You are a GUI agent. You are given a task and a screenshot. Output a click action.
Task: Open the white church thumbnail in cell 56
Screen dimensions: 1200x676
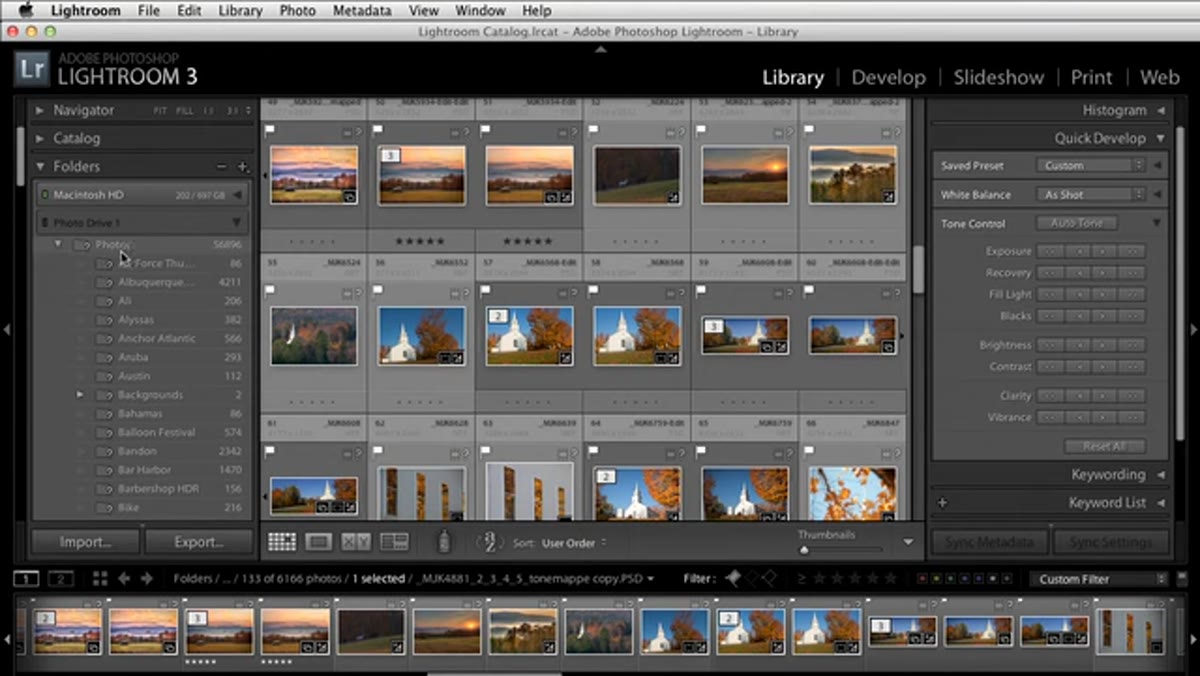point(422,334)
